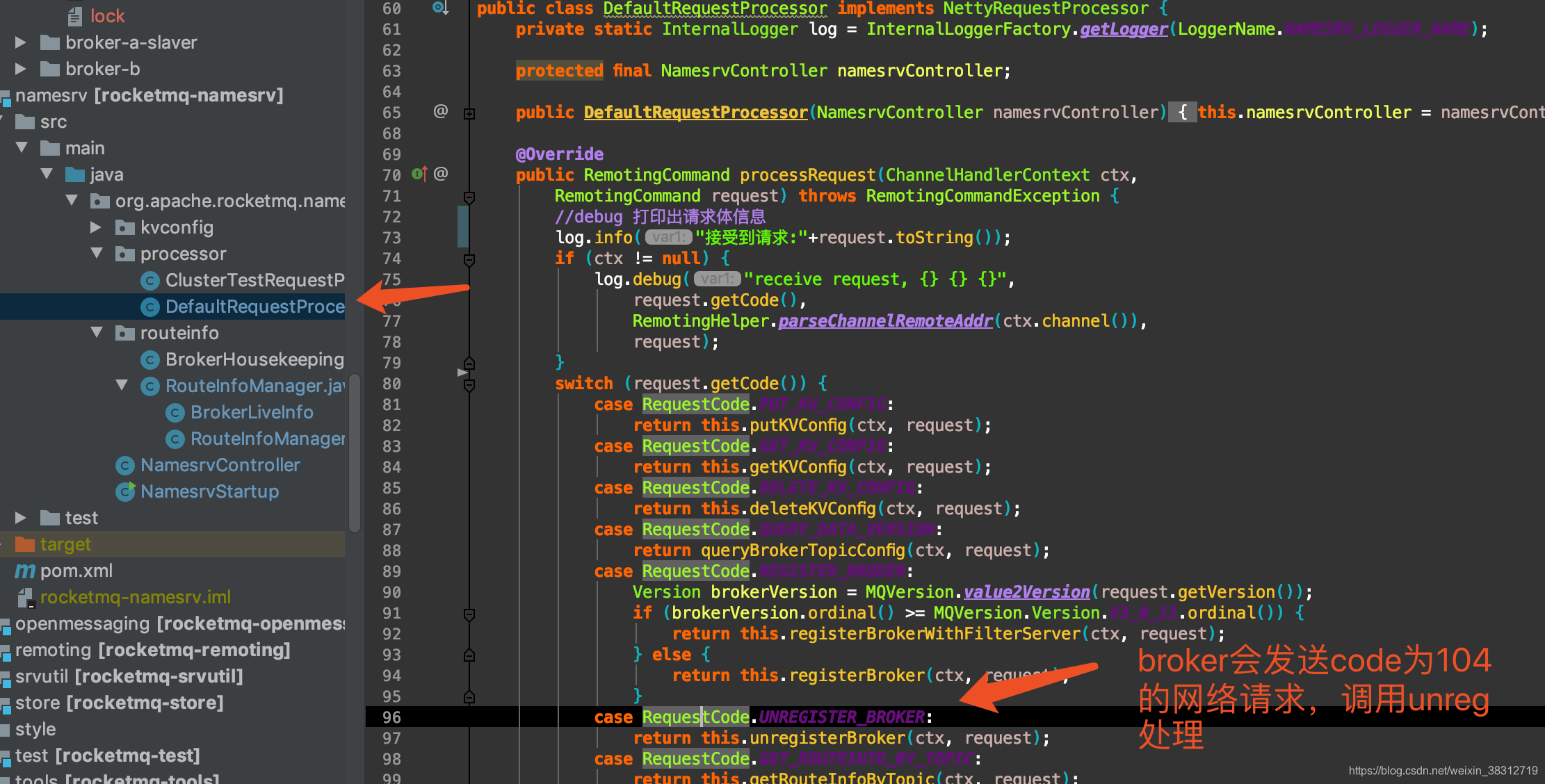Select the BrokerLiveInfo inner class

click(x=239, y=412)
